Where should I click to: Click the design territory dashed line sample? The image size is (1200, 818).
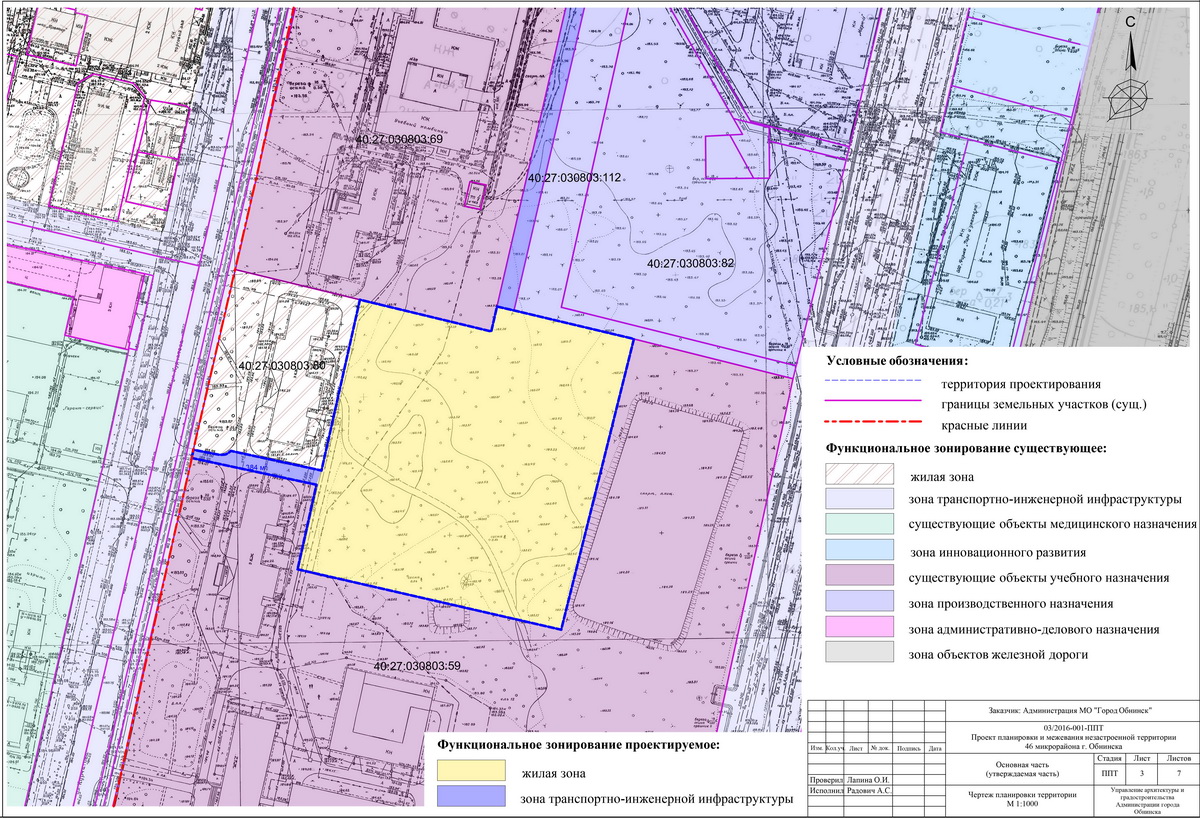[872, 383]
